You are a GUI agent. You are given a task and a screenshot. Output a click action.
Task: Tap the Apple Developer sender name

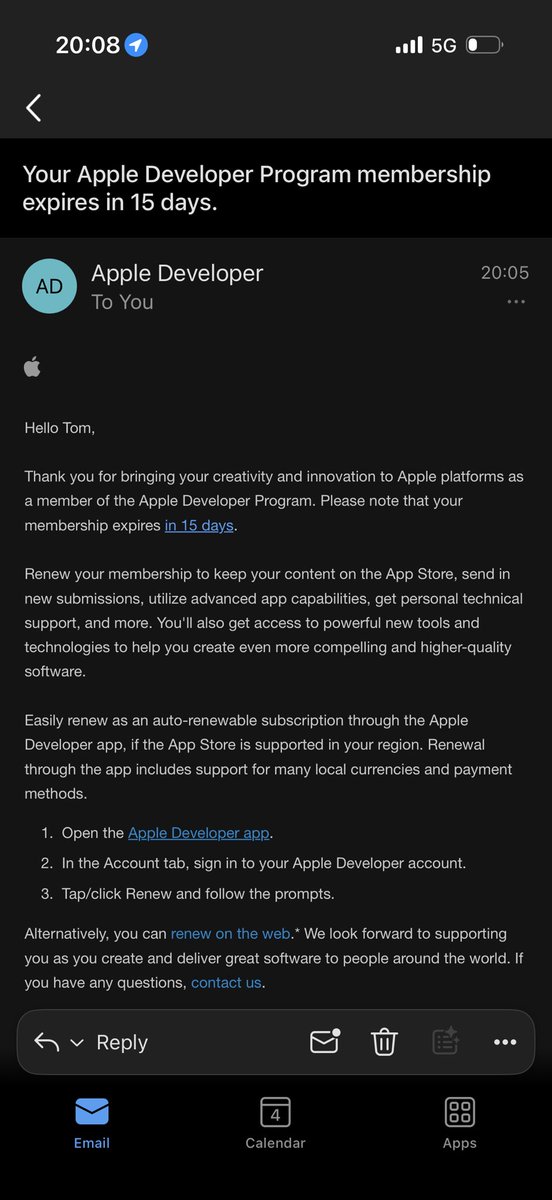pyautogui.click(x=177, y=273)
